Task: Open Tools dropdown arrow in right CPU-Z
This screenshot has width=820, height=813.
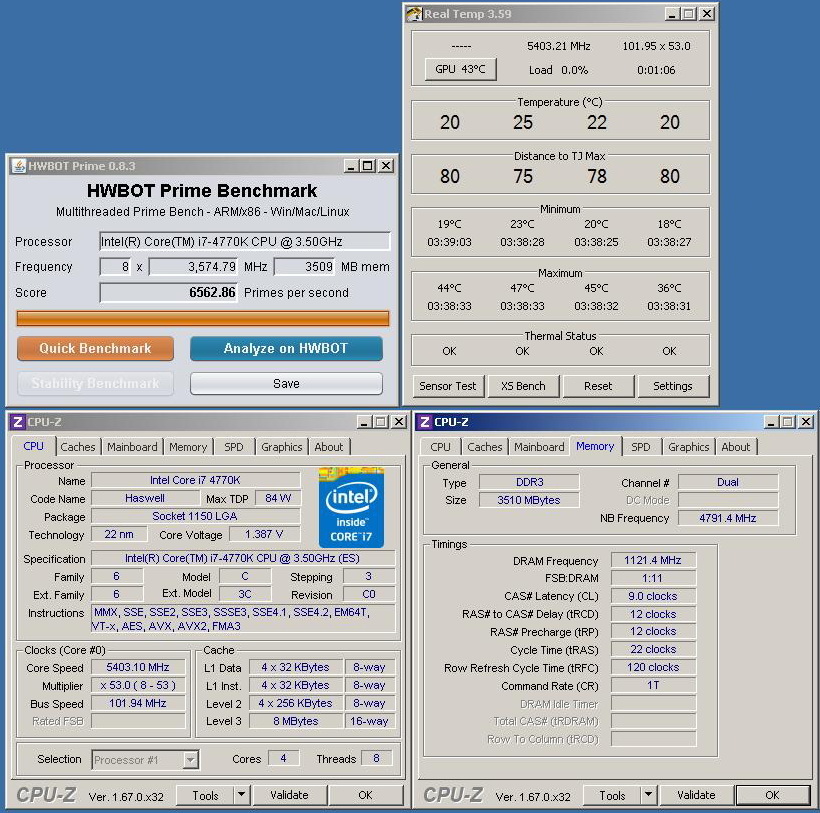Action: pos(648,795)
